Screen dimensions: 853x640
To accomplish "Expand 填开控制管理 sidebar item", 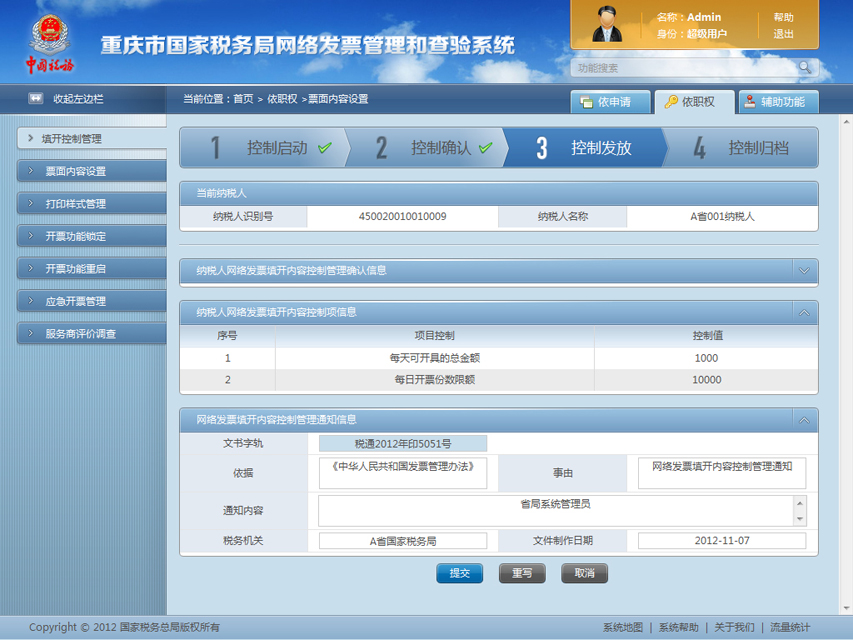I will tap(92, 139).
